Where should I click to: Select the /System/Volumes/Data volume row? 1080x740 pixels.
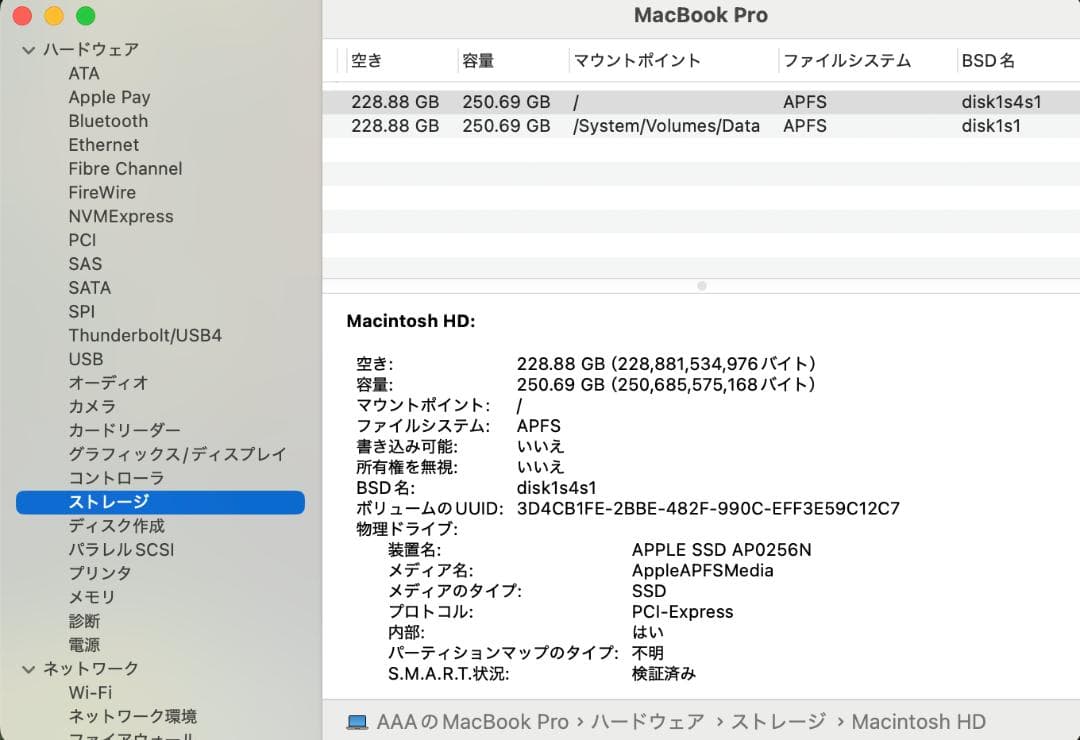(x=700, y=126)
